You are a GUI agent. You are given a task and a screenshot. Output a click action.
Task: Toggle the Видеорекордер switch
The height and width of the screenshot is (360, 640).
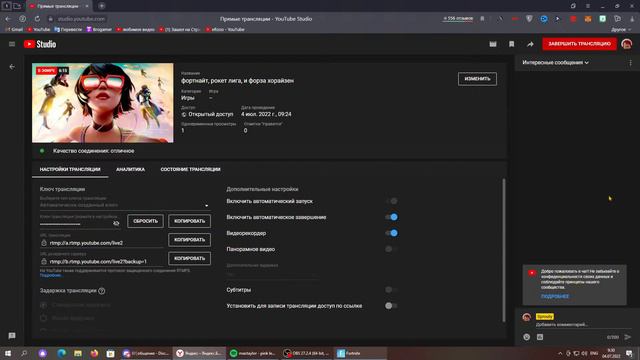[391, 233]
